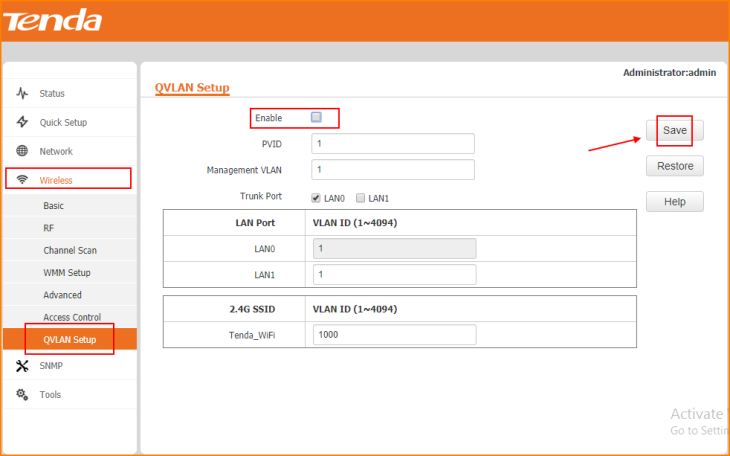Uncheck the LAN0 trunk port checkbox
This screenshot has width=730, height=456.
coord(317,198)
